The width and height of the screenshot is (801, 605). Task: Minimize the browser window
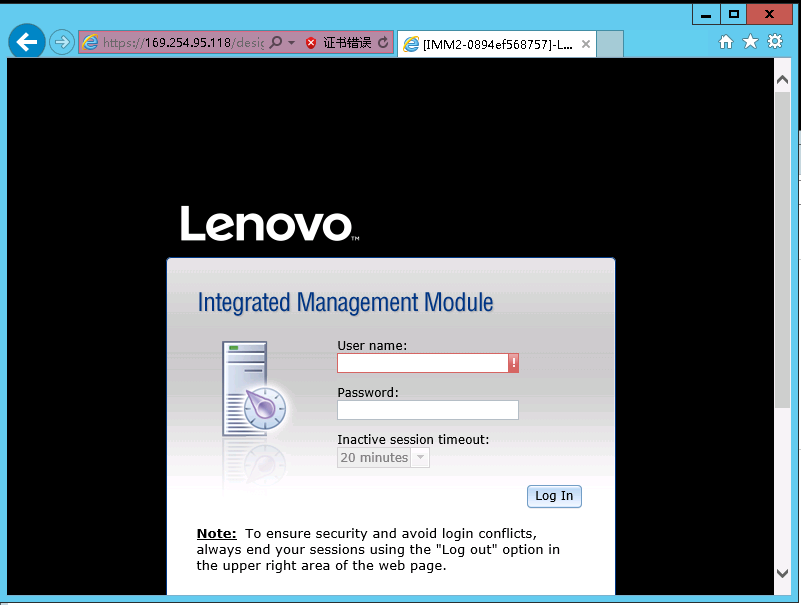point(706,14)
